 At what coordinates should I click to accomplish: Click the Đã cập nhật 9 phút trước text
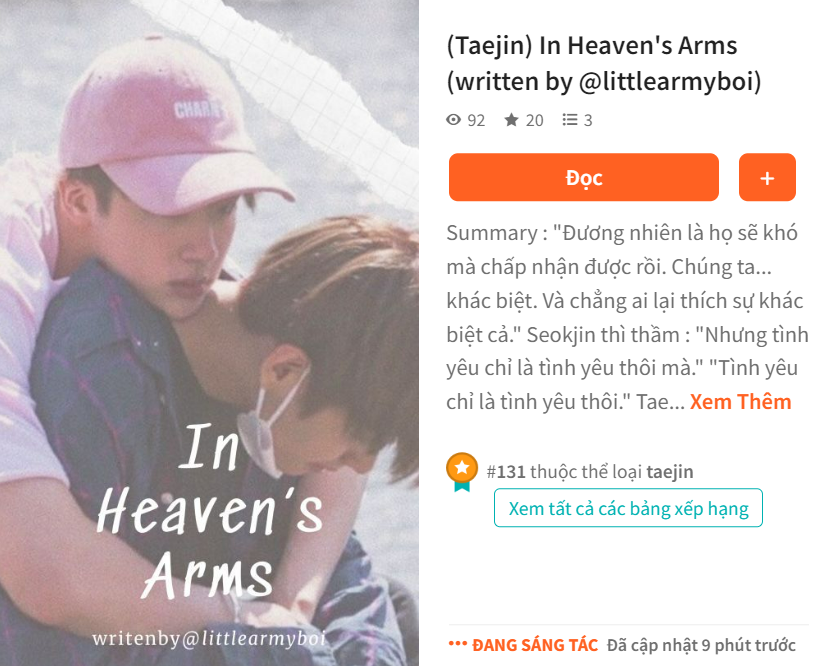pos(701,645)
